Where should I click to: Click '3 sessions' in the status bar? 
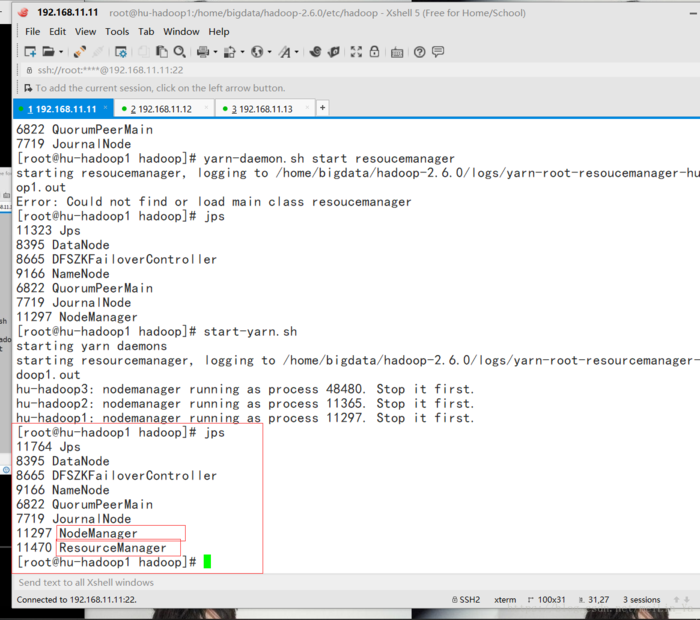click(642, 599)
